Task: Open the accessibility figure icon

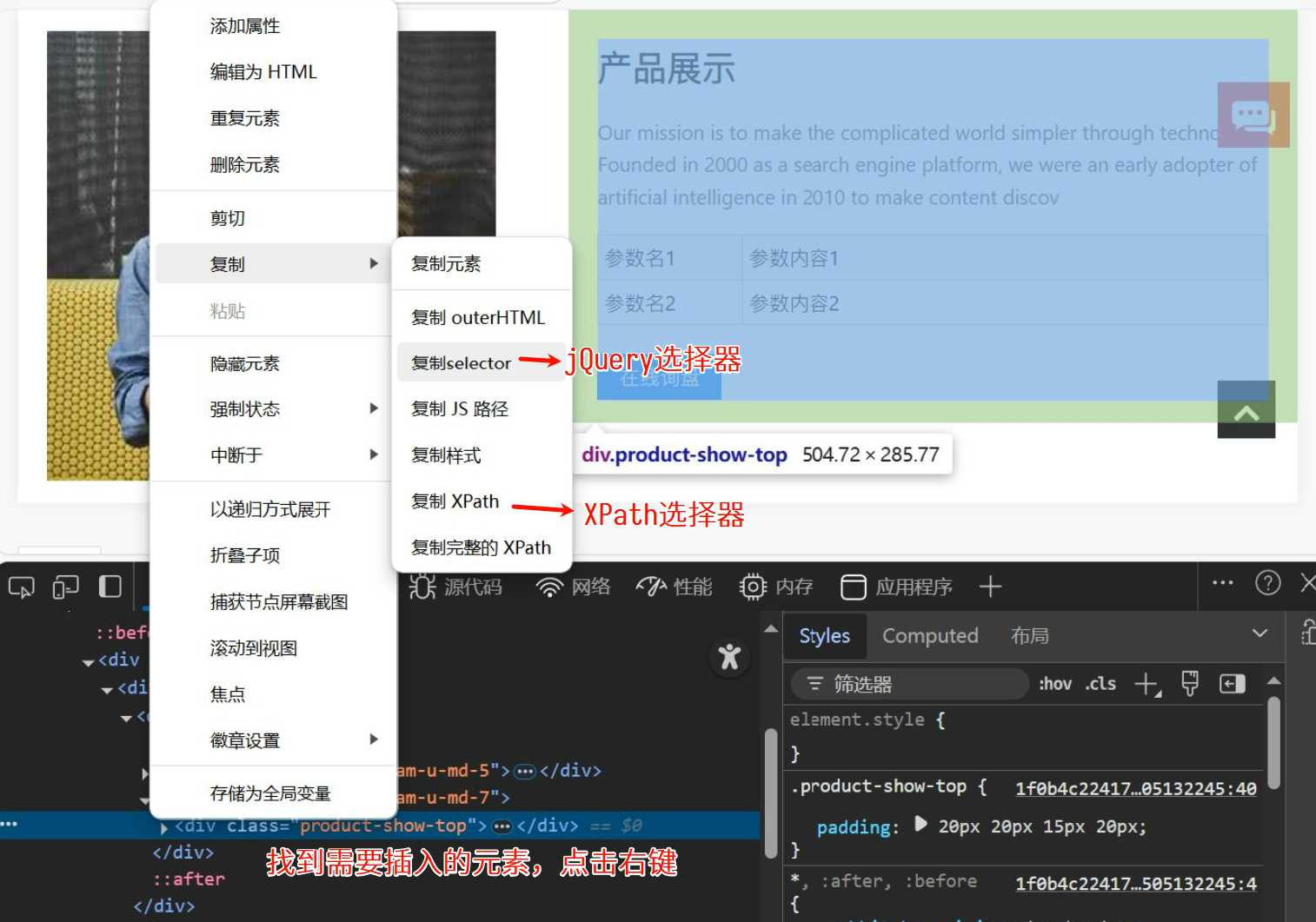Action: tap(729, 657)
